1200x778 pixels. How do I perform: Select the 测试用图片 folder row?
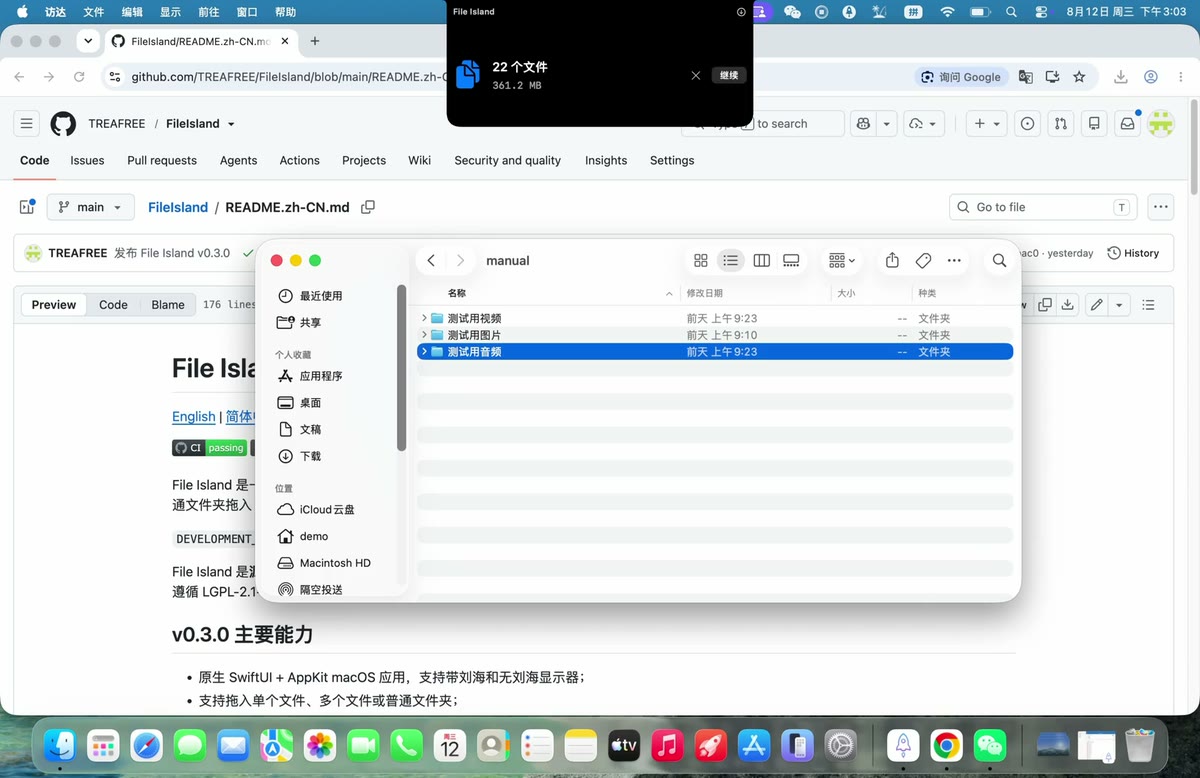[715, 335]
